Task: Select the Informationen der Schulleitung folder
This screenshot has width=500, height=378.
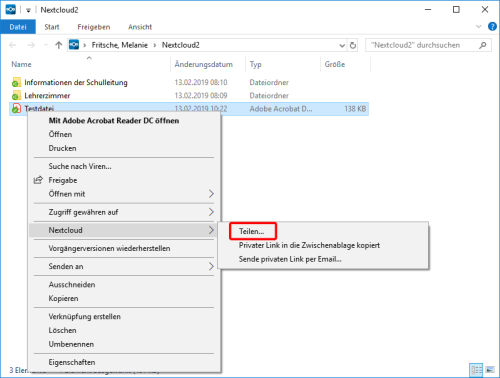Action: pyautogui.click(x=76, y=82)
